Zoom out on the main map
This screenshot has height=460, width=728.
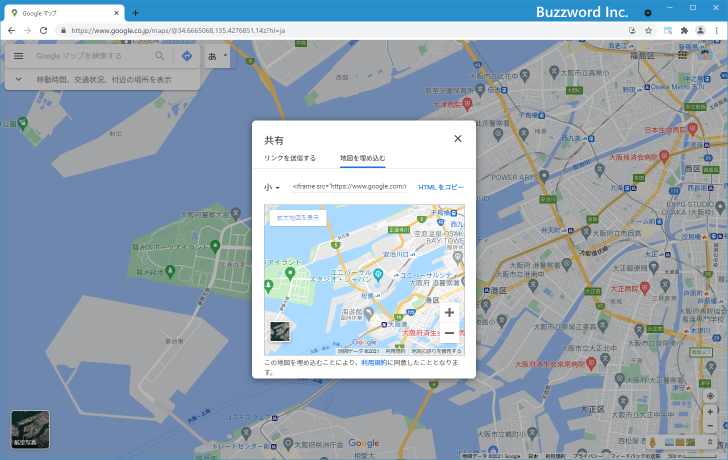pos(710,426)
